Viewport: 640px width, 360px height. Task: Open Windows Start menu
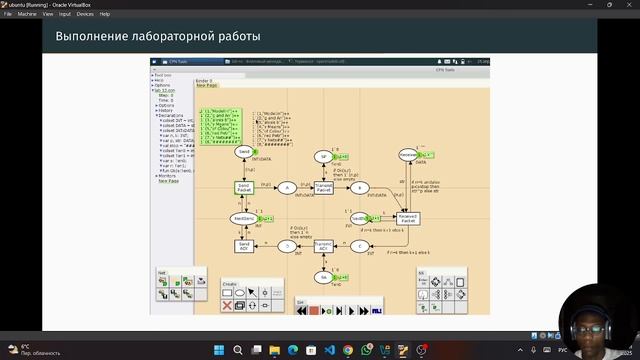point(219,350)
